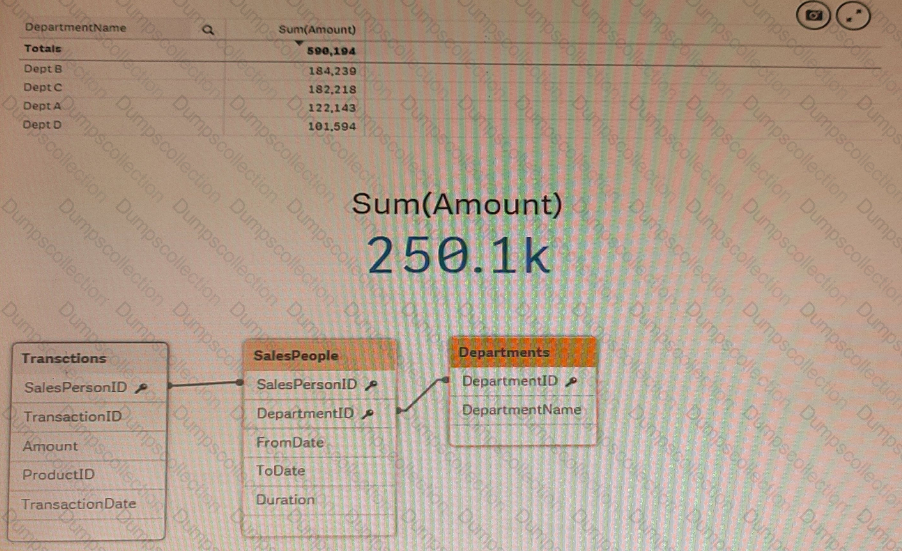902x551 pixels.
Task: Select the Dept B row
Action: pos(43,69)
